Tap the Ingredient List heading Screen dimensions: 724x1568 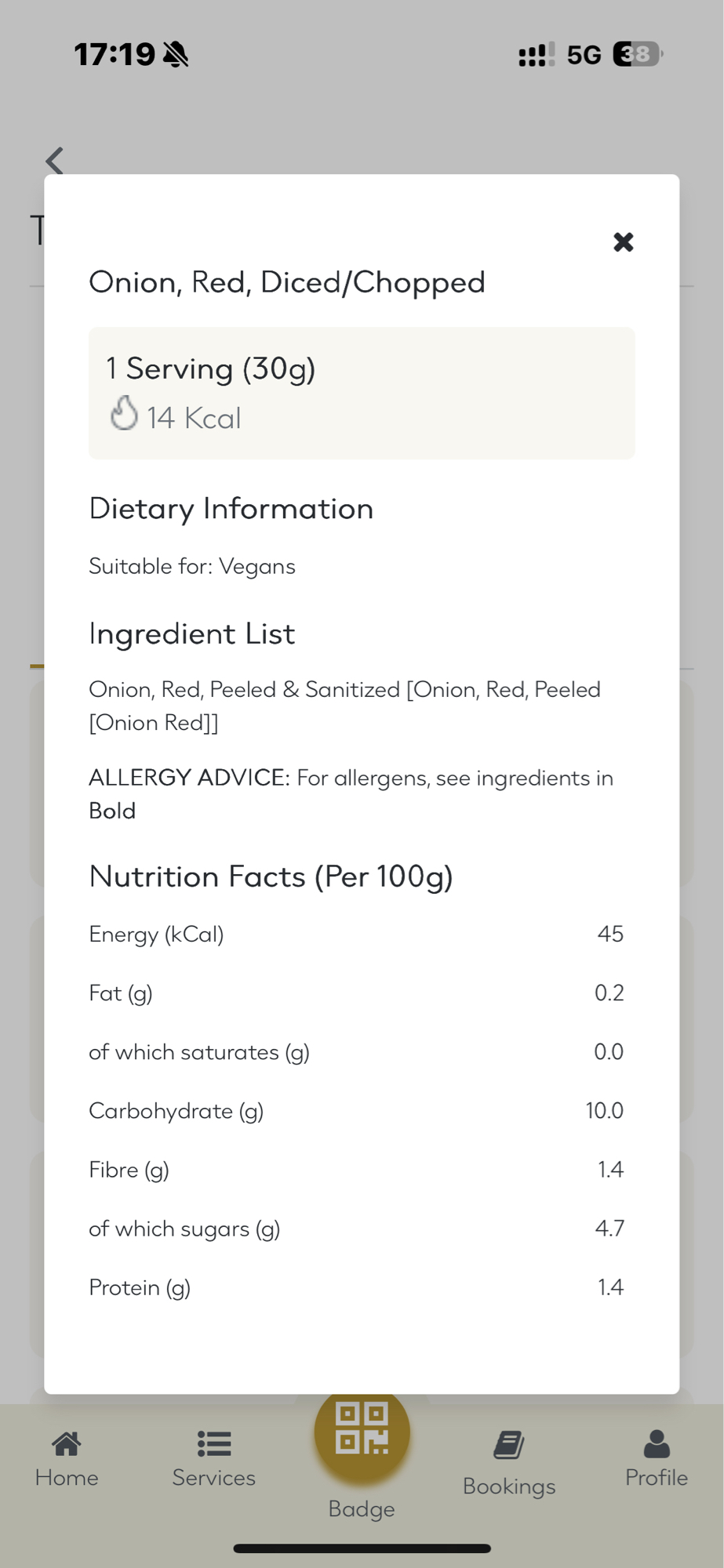(x=192, y=633)
